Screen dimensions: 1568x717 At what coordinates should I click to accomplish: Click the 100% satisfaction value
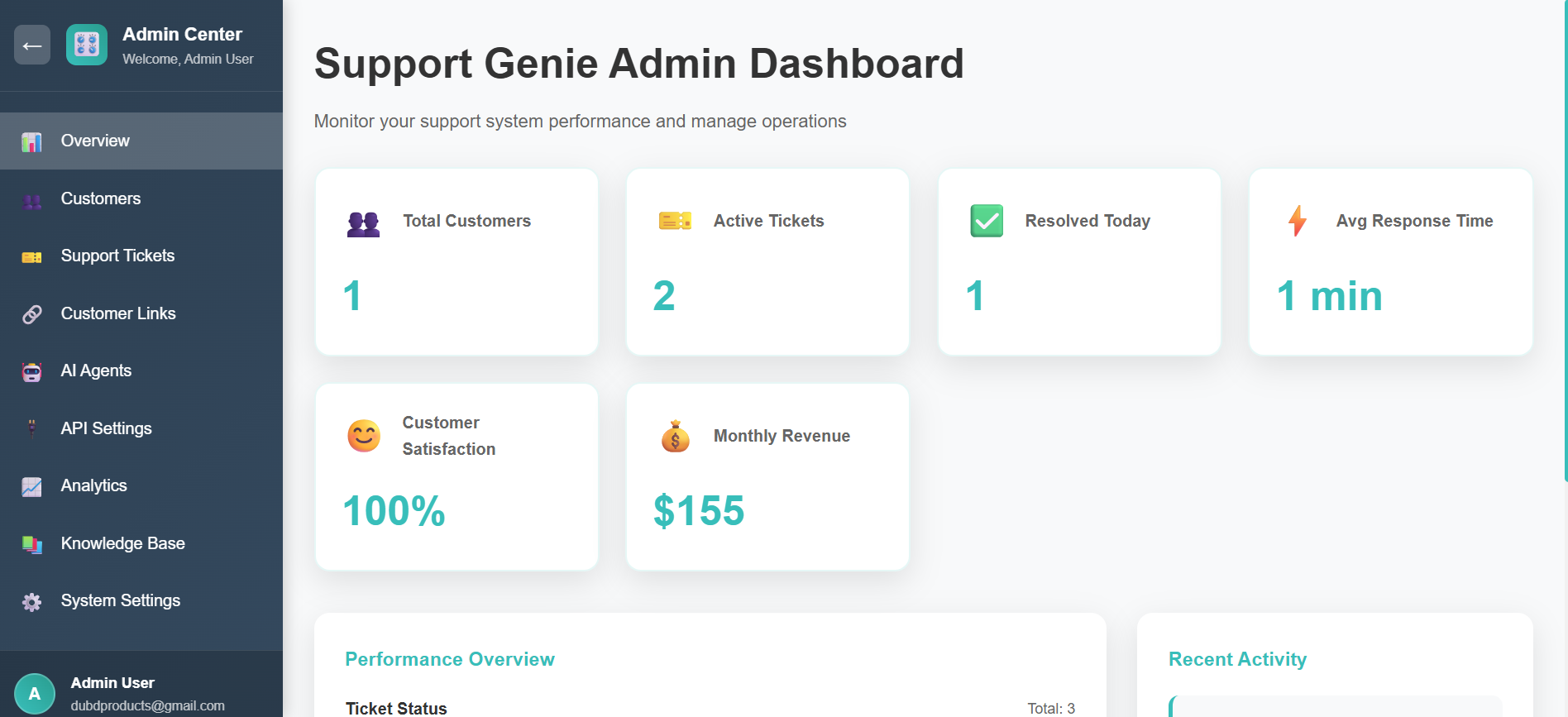pos(394,511)
